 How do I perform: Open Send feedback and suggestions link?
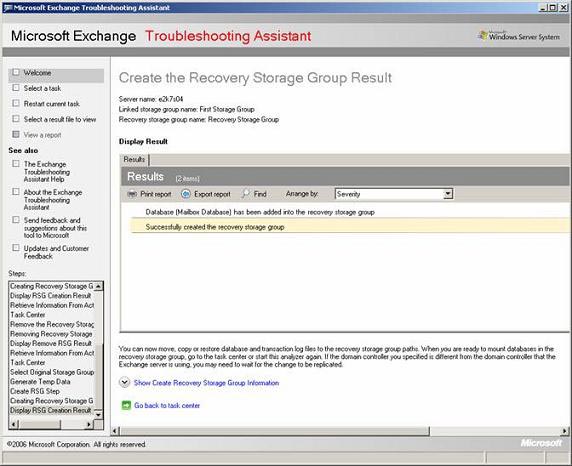(x=55, y=228)
